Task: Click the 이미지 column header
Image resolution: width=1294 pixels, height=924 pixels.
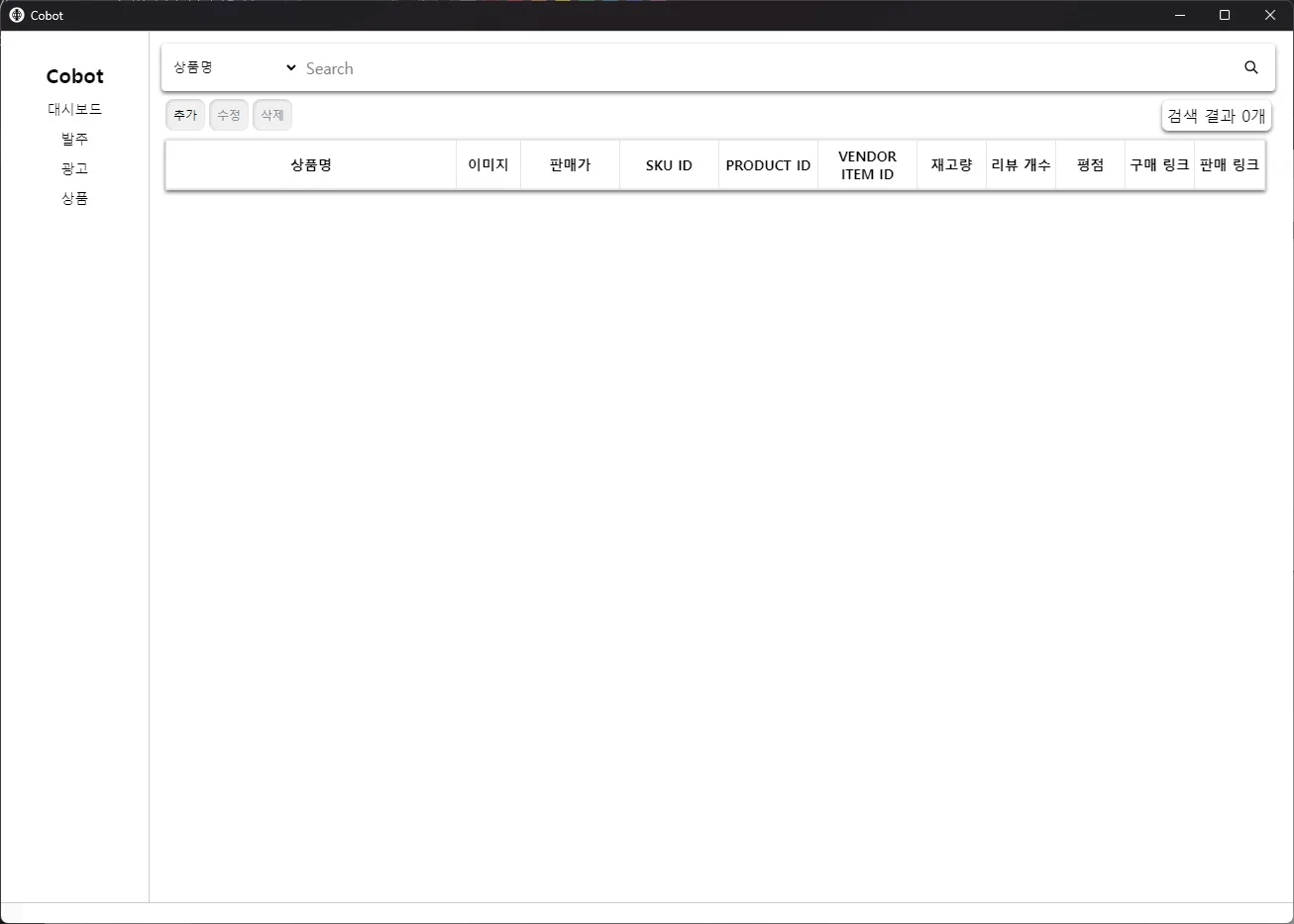Action: pyautogui.click(x=488, y=165)
